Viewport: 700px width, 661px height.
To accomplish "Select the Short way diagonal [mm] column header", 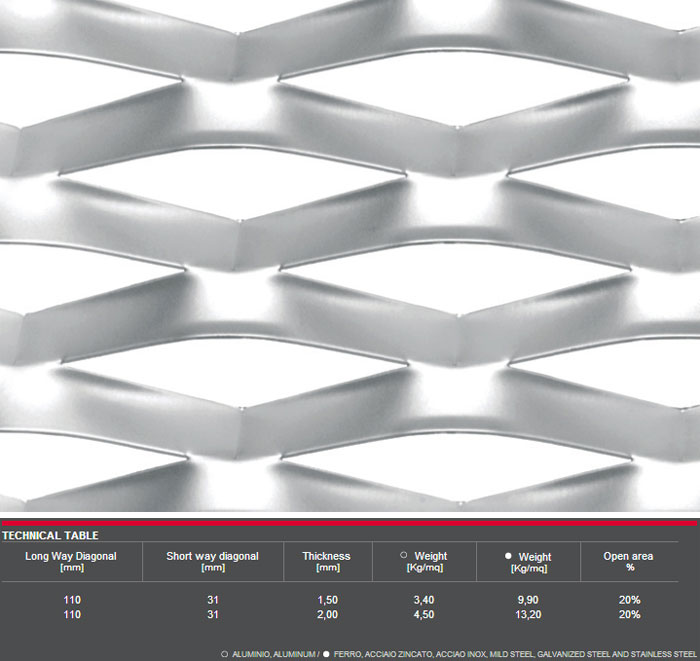I will [x=212, y=561].
